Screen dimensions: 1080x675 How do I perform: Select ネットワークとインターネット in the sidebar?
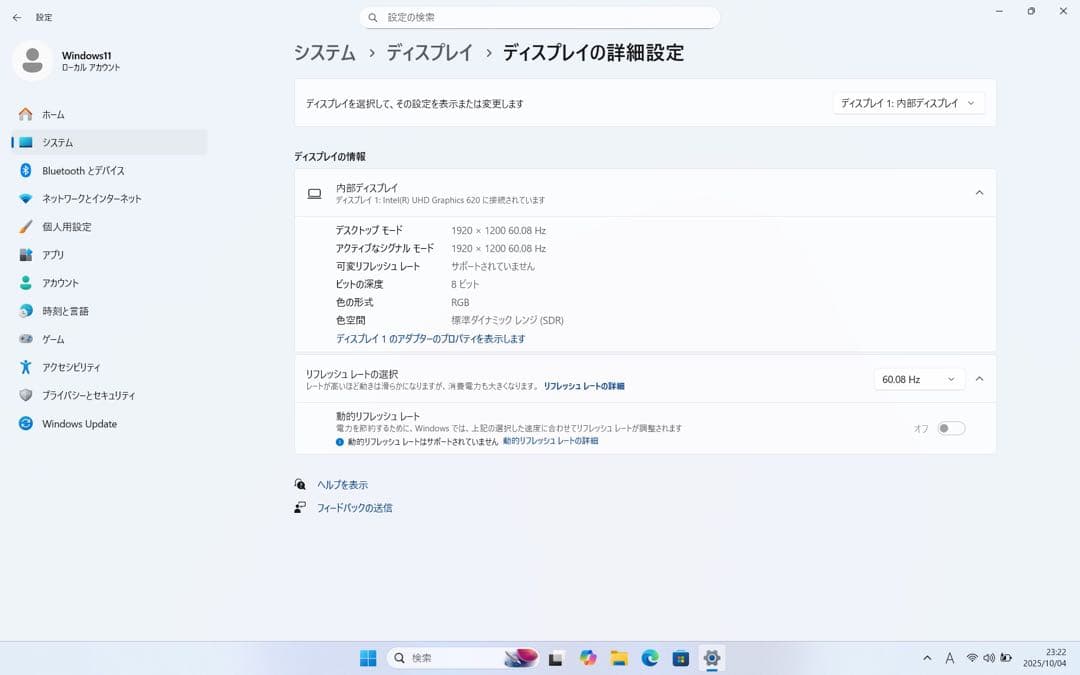tap(89, 198)
